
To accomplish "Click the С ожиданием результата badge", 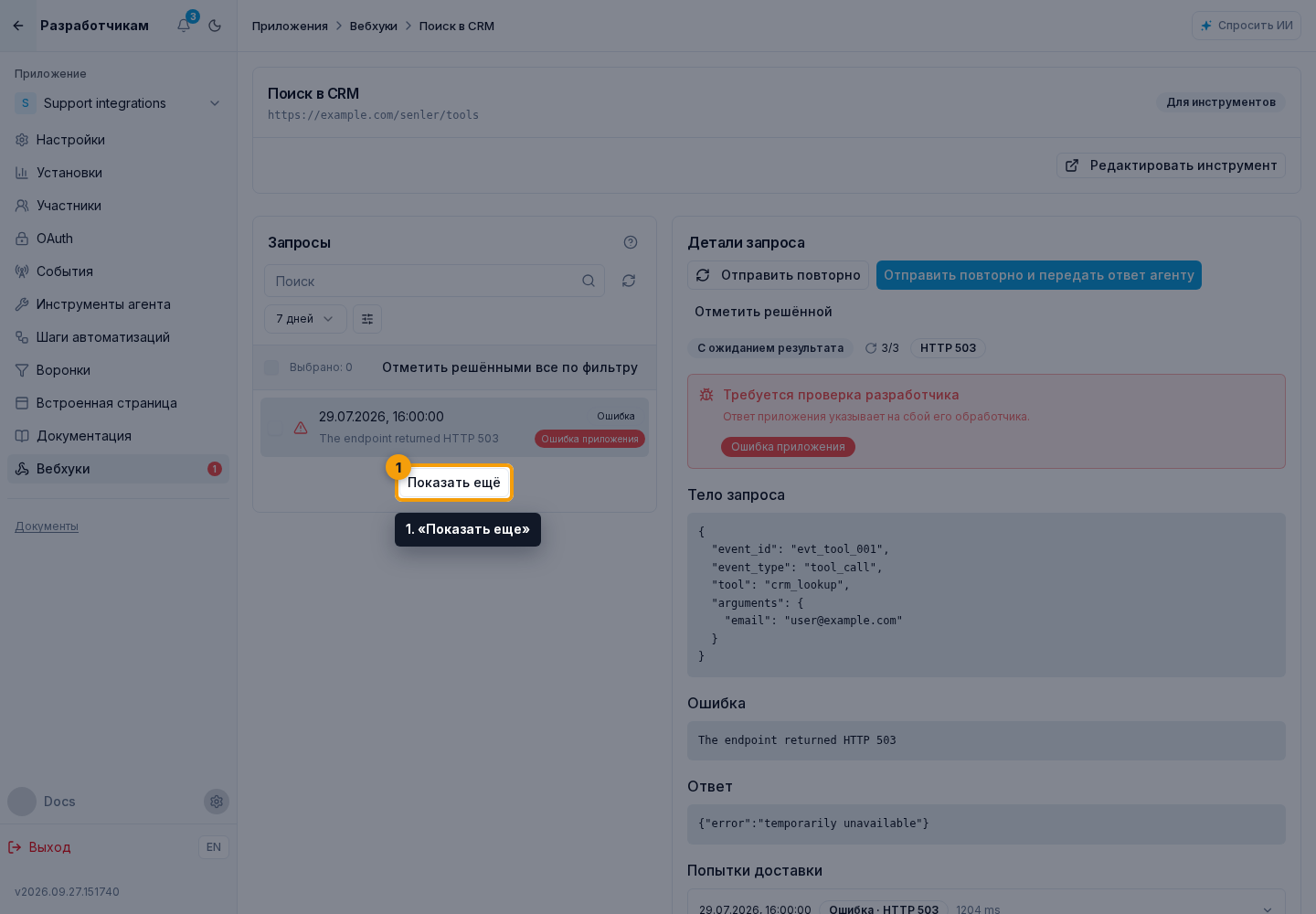I will click(770, 348).
